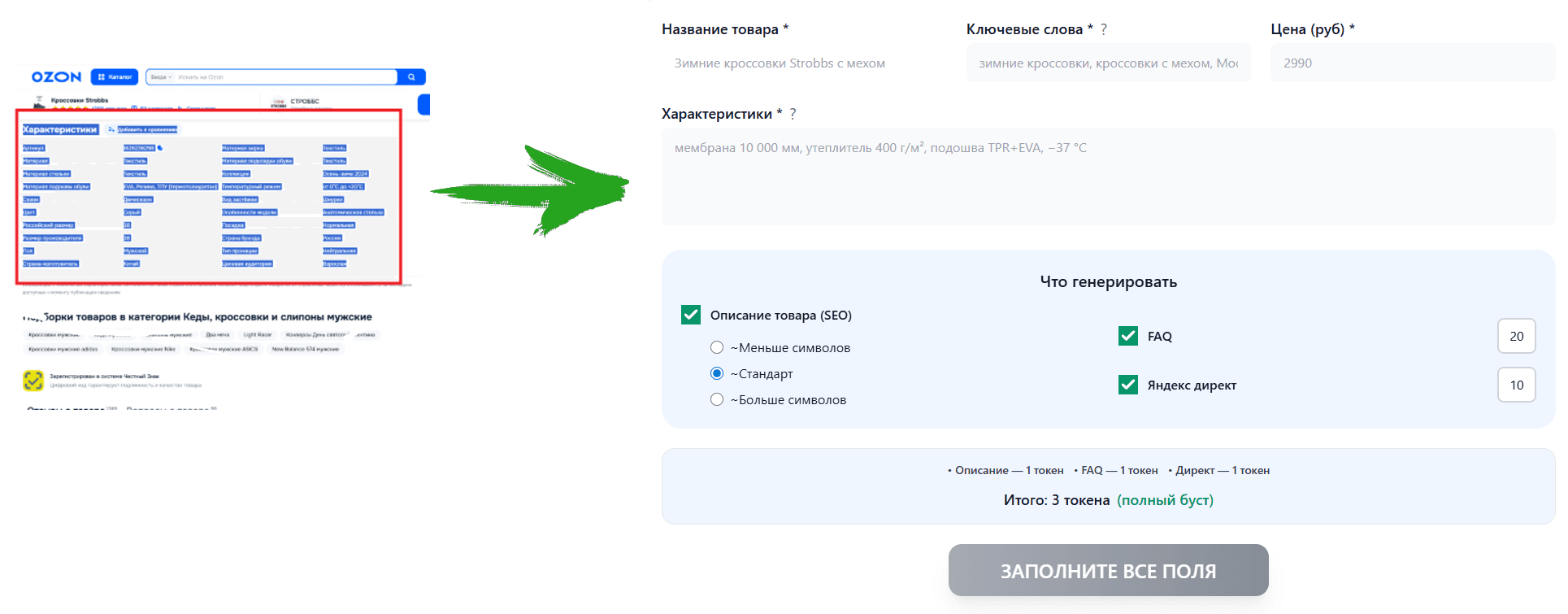
Task: Click the Директ — 1 токен text
Action: tap(1223, 470)
